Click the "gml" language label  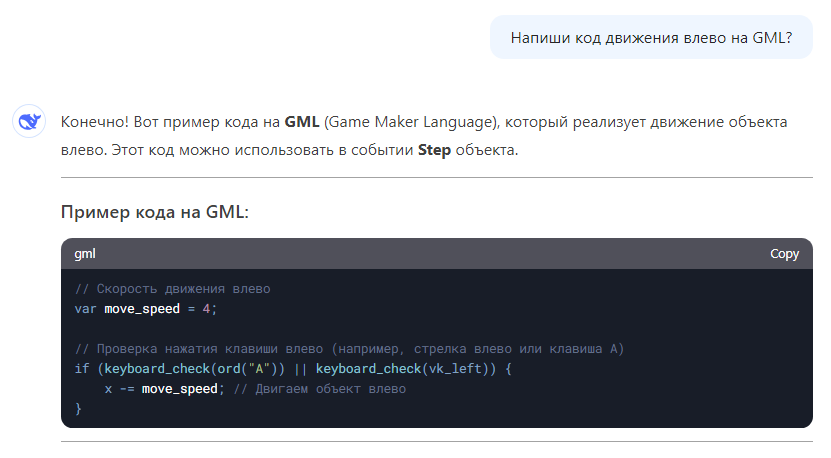click(x=85, y=254)
